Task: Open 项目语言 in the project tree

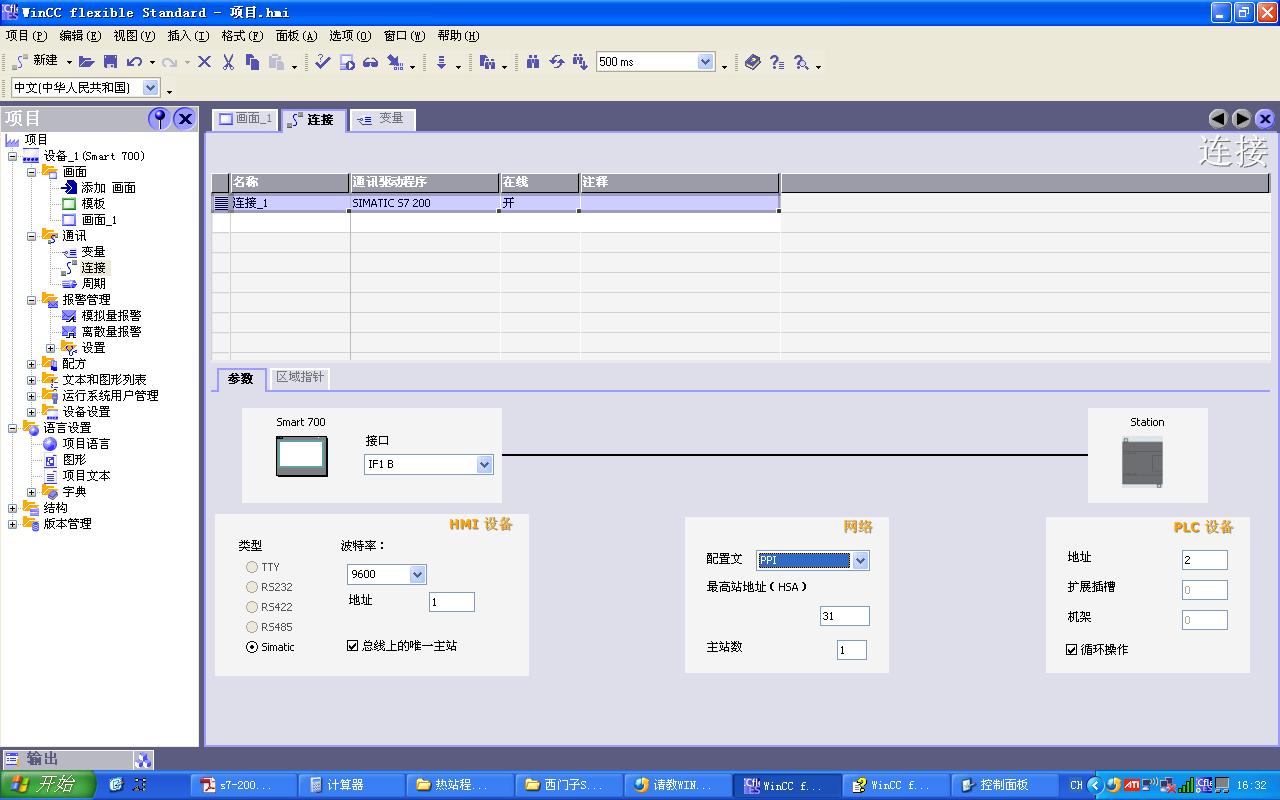Action: coord(86,444)
